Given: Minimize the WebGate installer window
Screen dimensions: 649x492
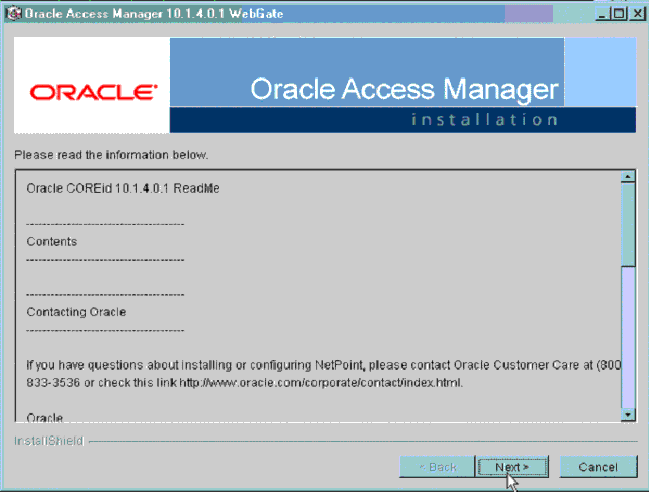Looking at the screenshot, I should pyautogui.click(x=602, y=14).
